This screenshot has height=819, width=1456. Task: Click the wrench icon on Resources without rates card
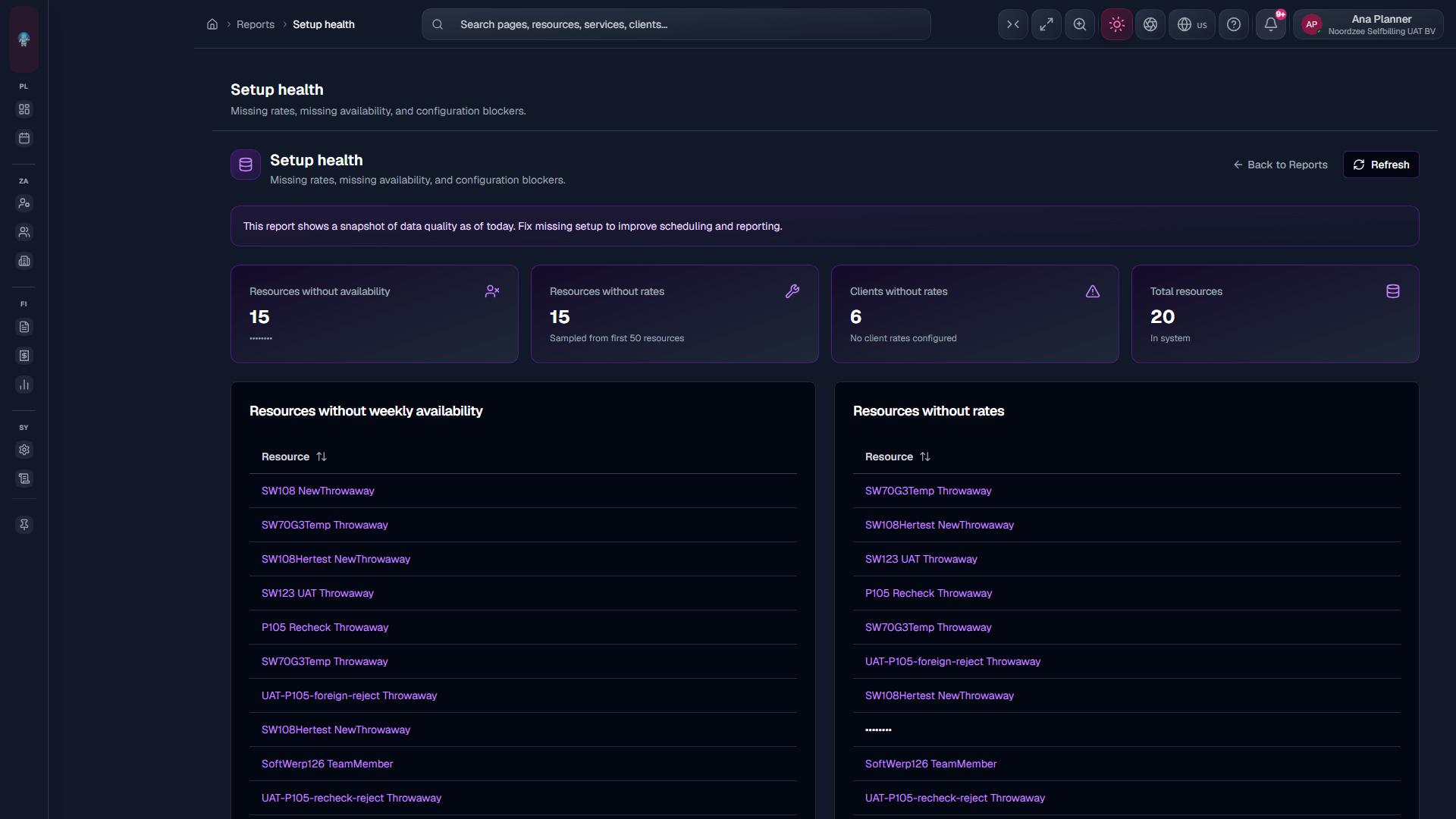[792, 291]
